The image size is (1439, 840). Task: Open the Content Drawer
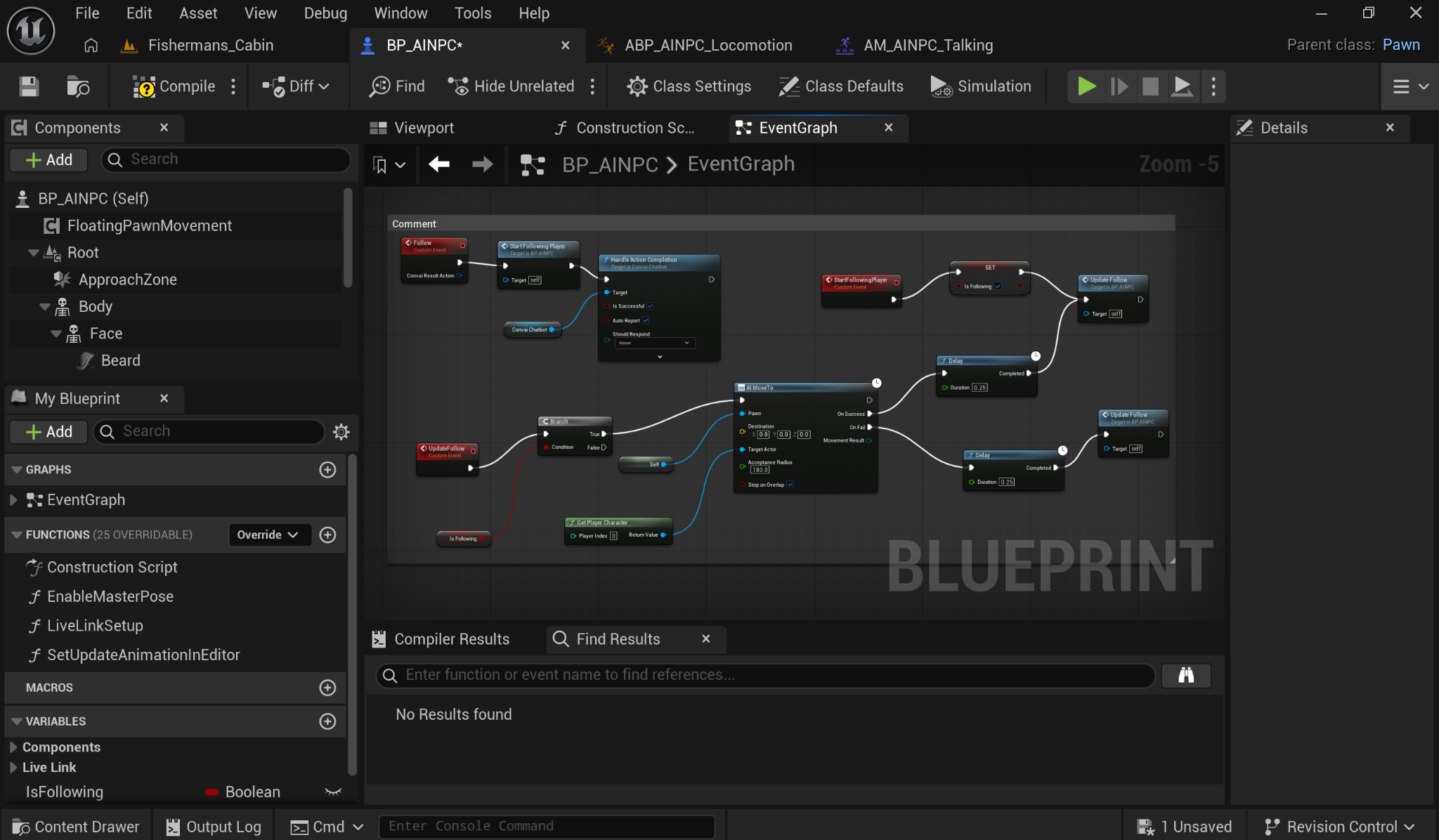point(77,827)
